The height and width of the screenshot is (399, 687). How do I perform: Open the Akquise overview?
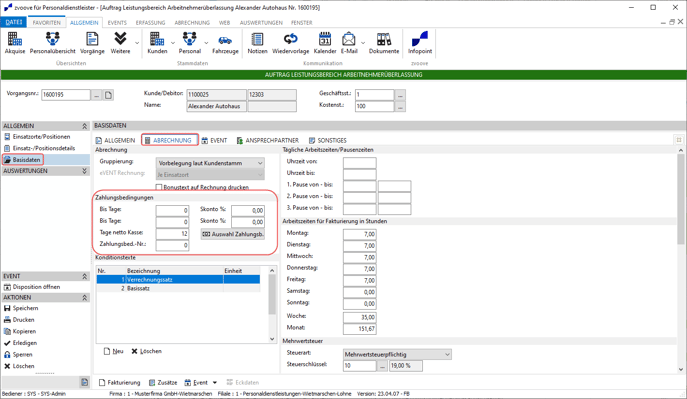[15, 43]
